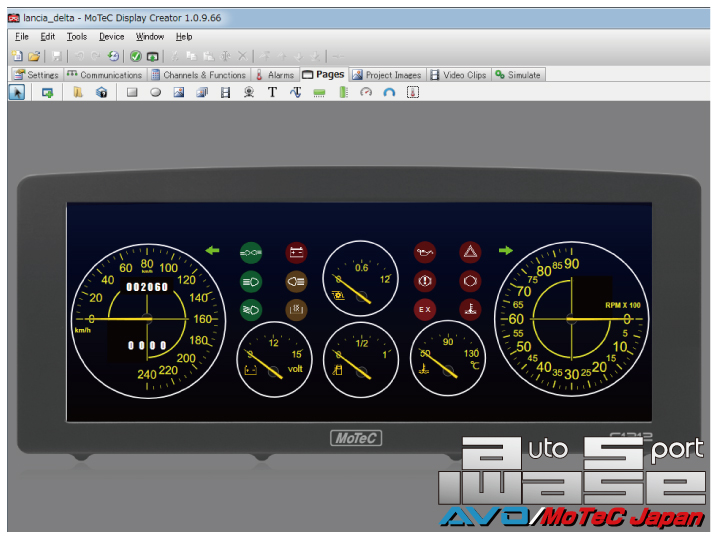The width and height of the screenshot is (717, 539).
Task: Select the brown rear fog lamp indicator
Action: tap(296, 281)
